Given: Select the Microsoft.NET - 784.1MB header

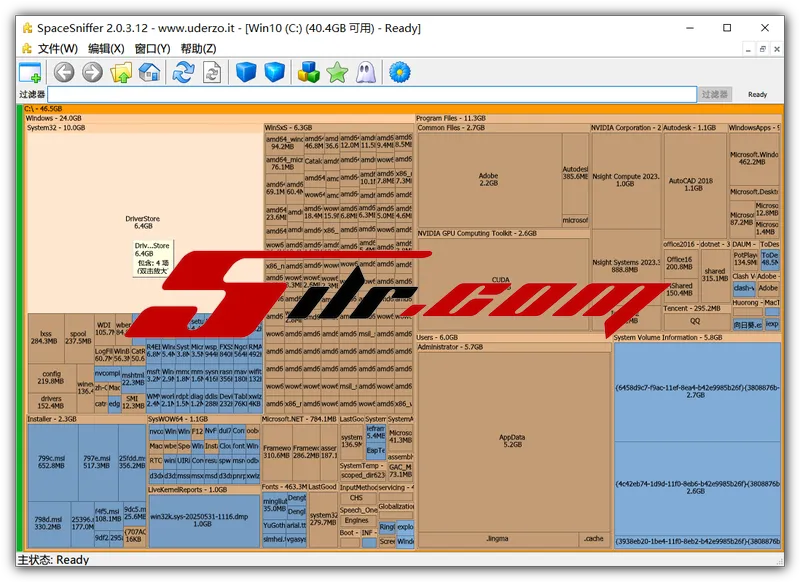Looking at the screenshot, I should tap(299, 419).
